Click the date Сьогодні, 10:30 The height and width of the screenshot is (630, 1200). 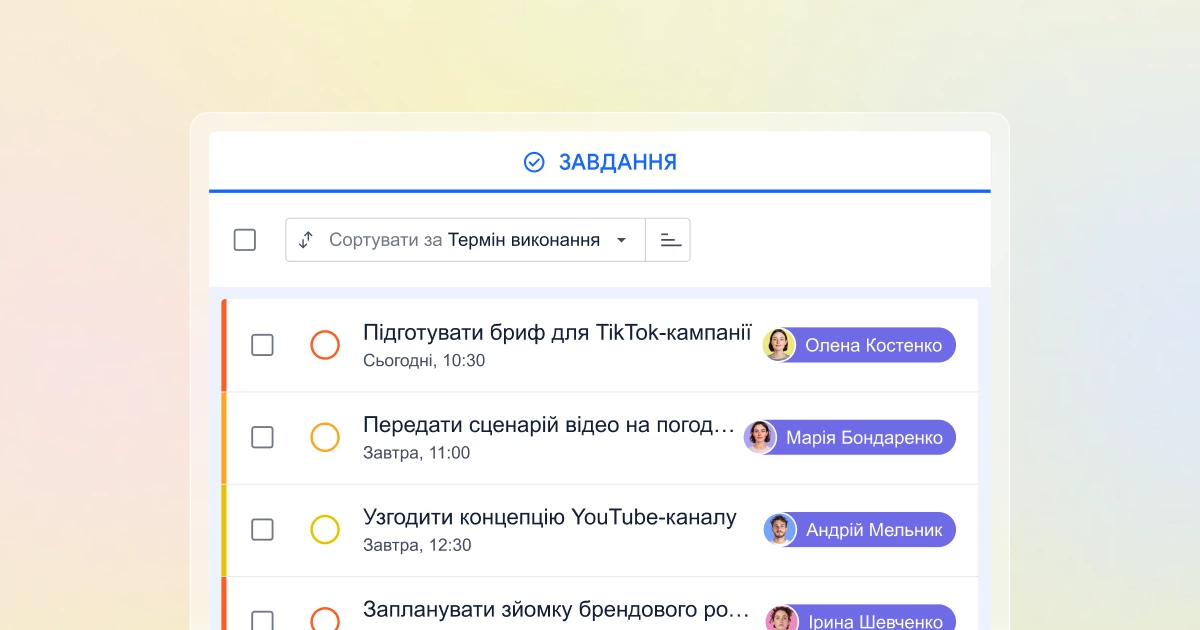[424, 361]
